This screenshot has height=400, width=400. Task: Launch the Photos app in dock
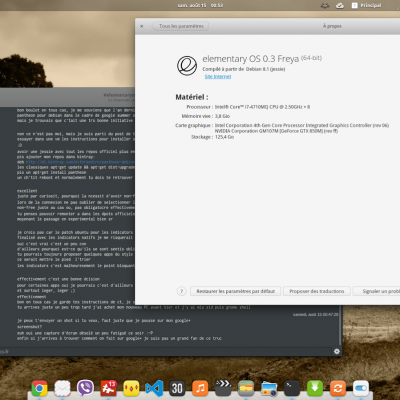tap(269, 388)
